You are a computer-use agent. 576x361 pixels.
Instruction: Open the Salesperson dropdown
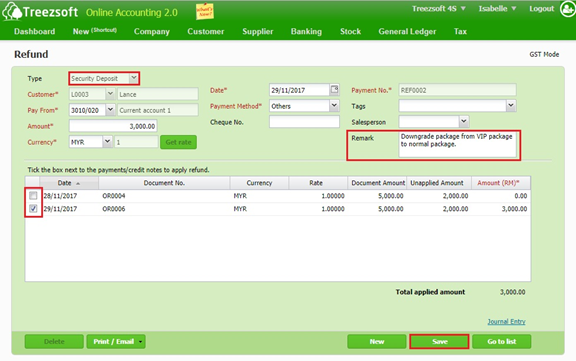[x=464, y=121]
